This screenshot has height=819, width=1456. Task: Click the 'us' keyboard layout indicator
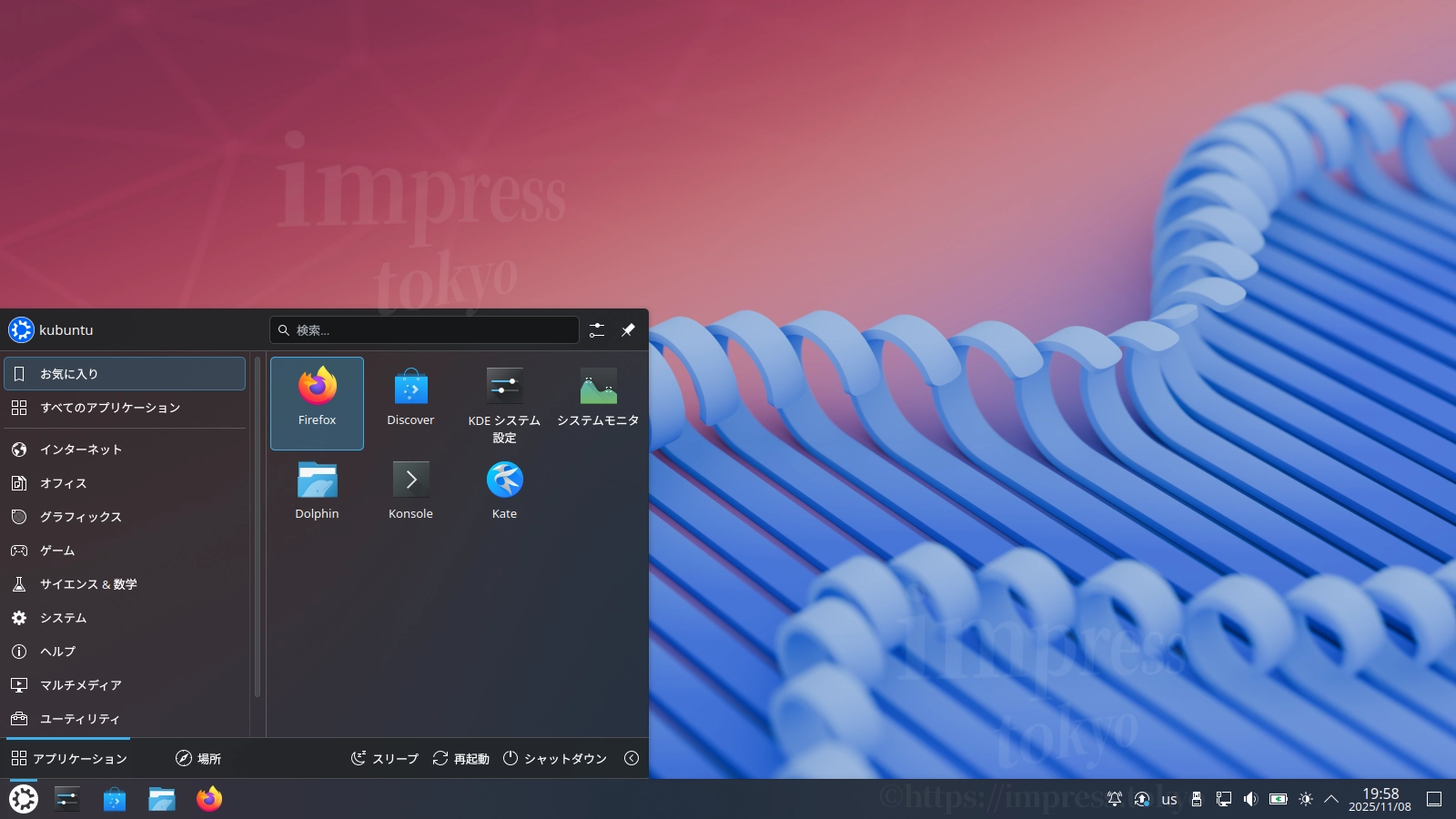coord(1169,799)
